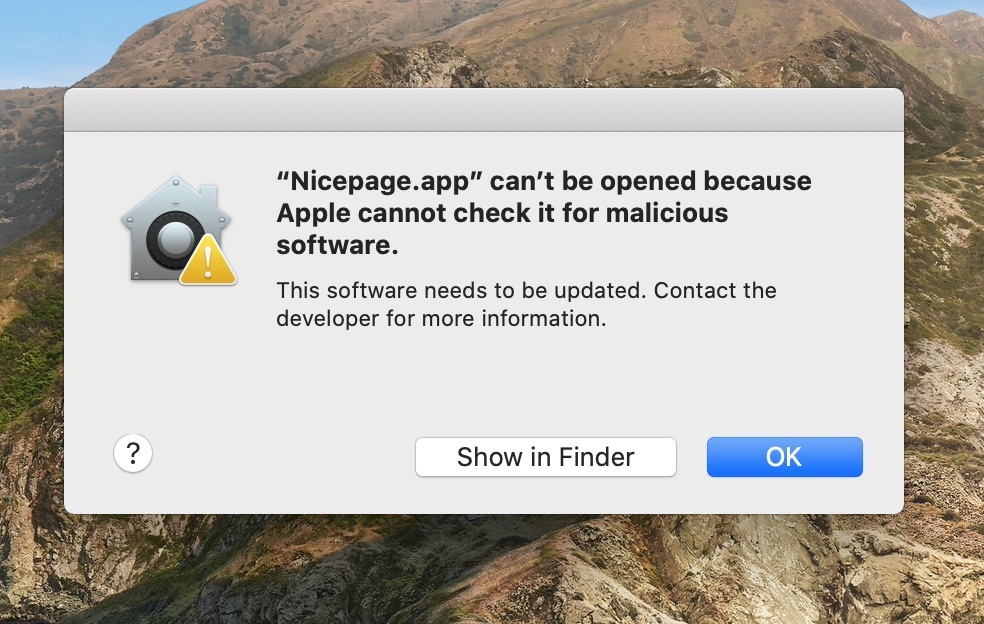
Task: Click the yellow warning triangle badge
Action: [x=208, y=261]
